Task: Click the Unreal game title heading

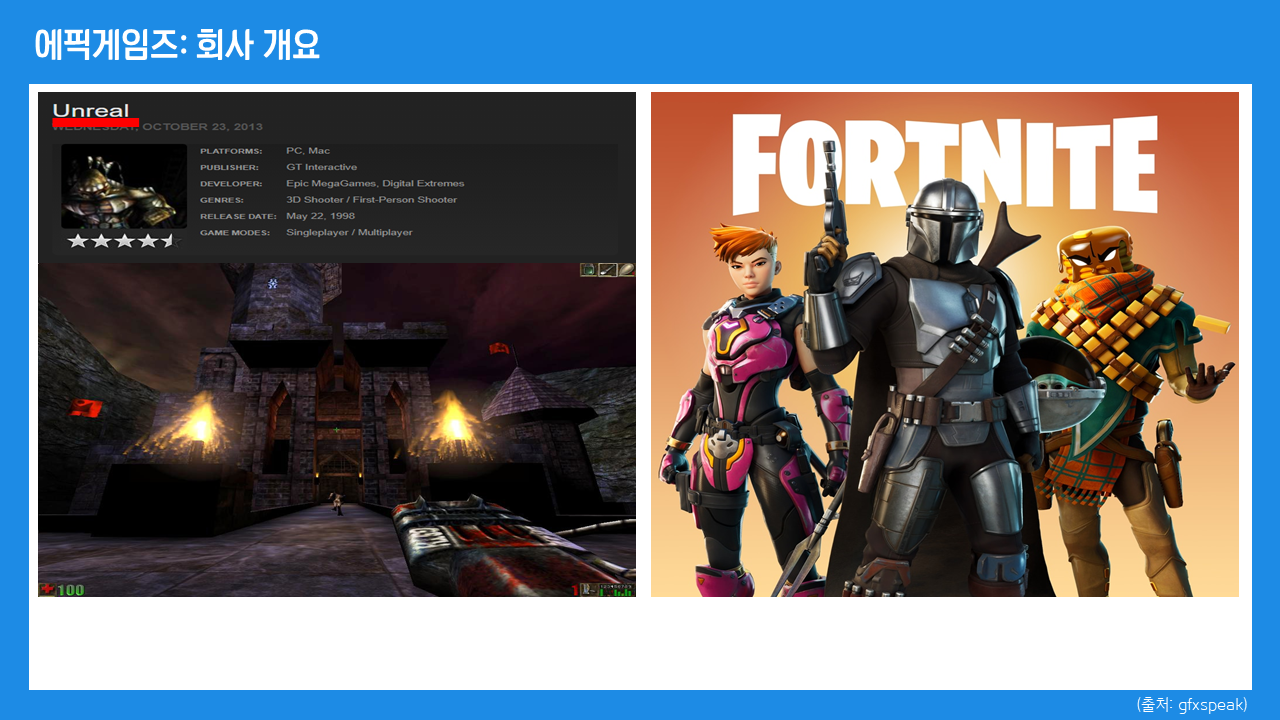Action: coord(91,110)
